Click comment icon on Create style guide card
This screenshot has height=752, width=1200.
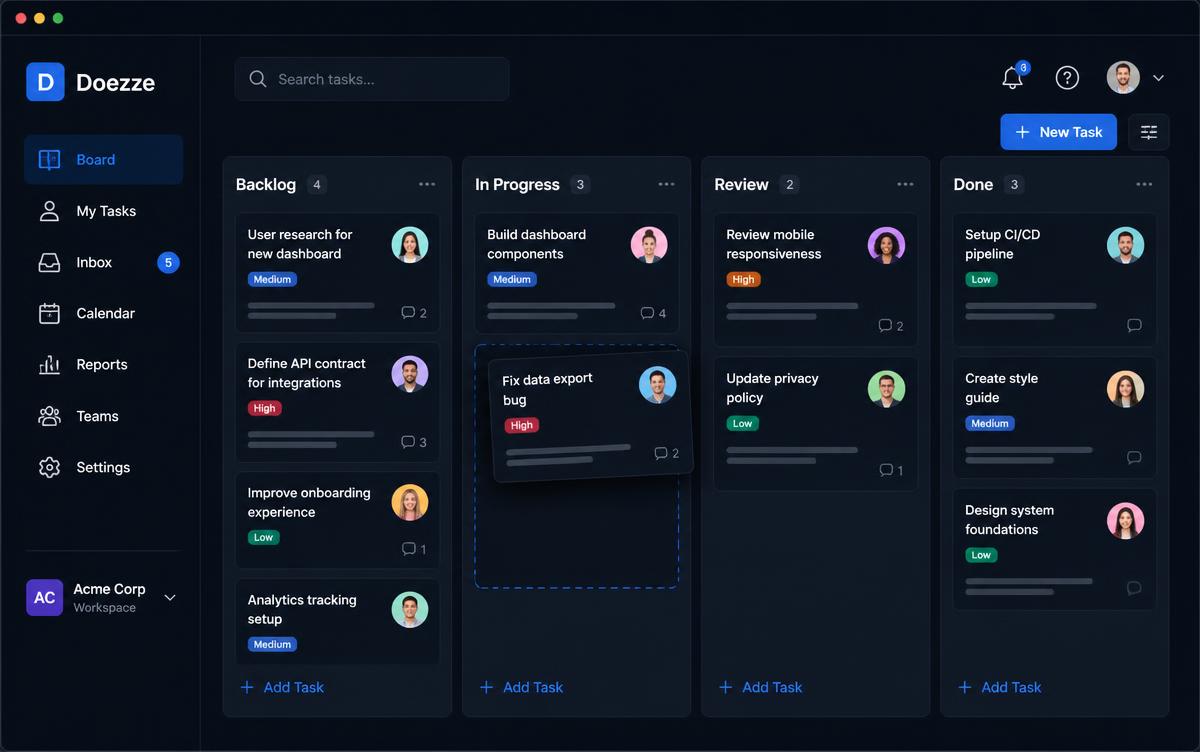tap(1134, 458)
